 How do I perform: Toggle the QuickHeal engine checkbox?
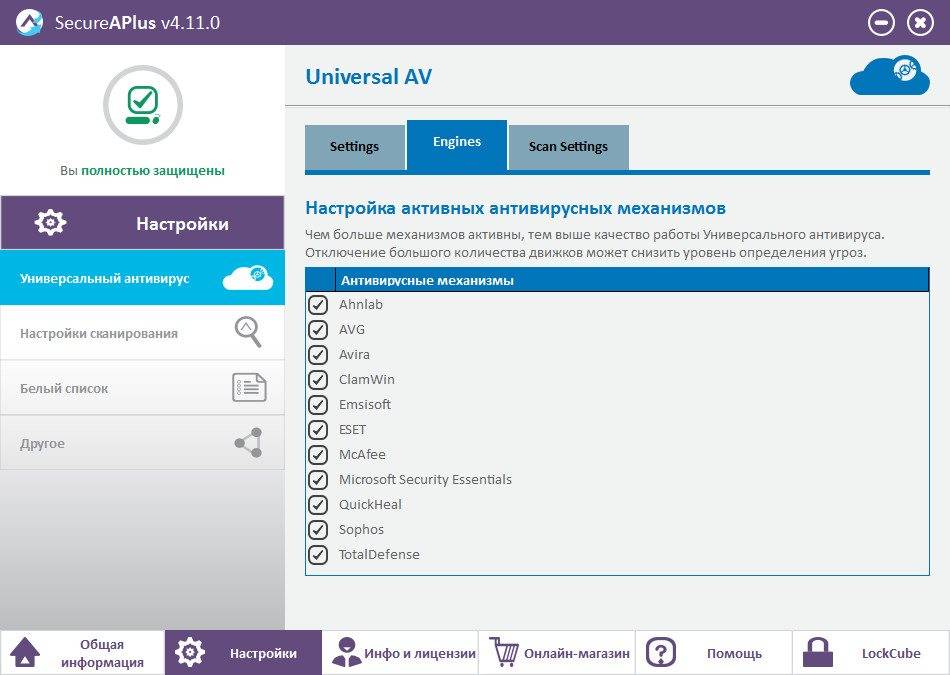318,504
